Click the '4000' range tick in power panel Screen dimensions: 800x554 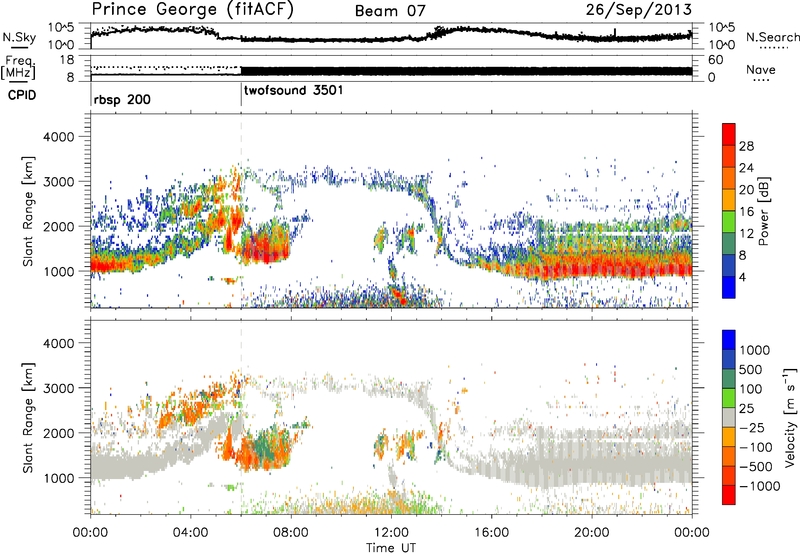[x=58, y=137]
